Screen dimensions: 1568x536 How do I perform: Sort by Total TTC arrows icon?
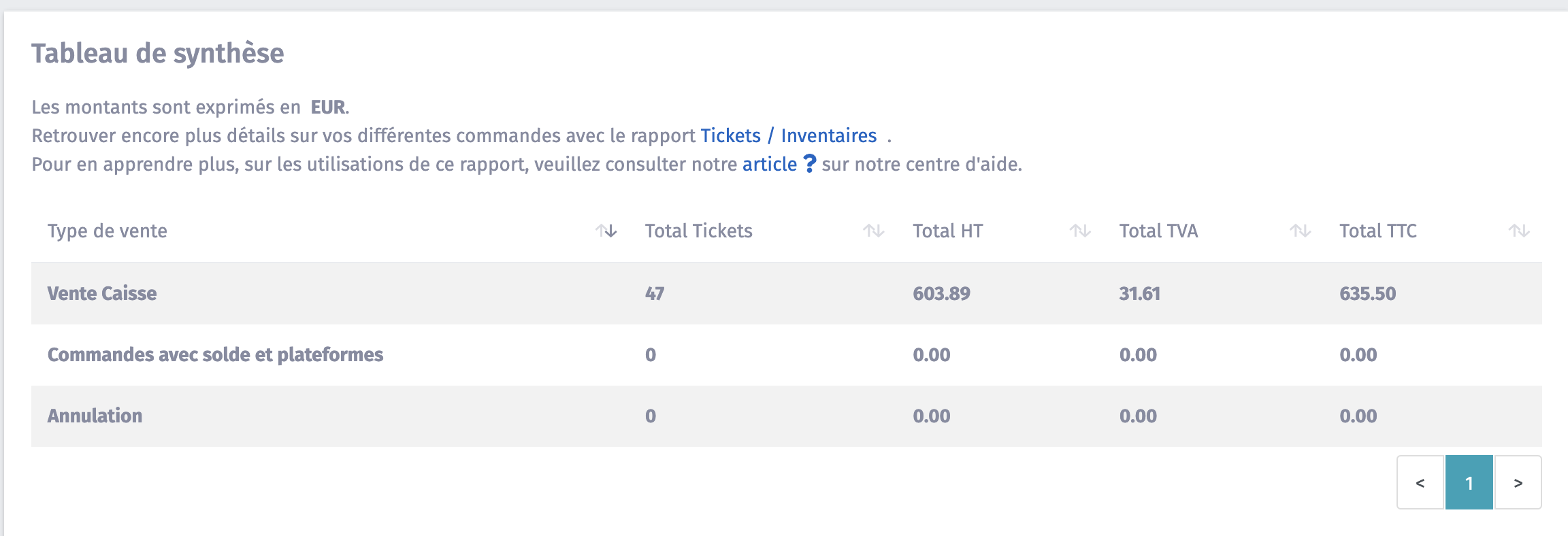[x=1519, y=231]
